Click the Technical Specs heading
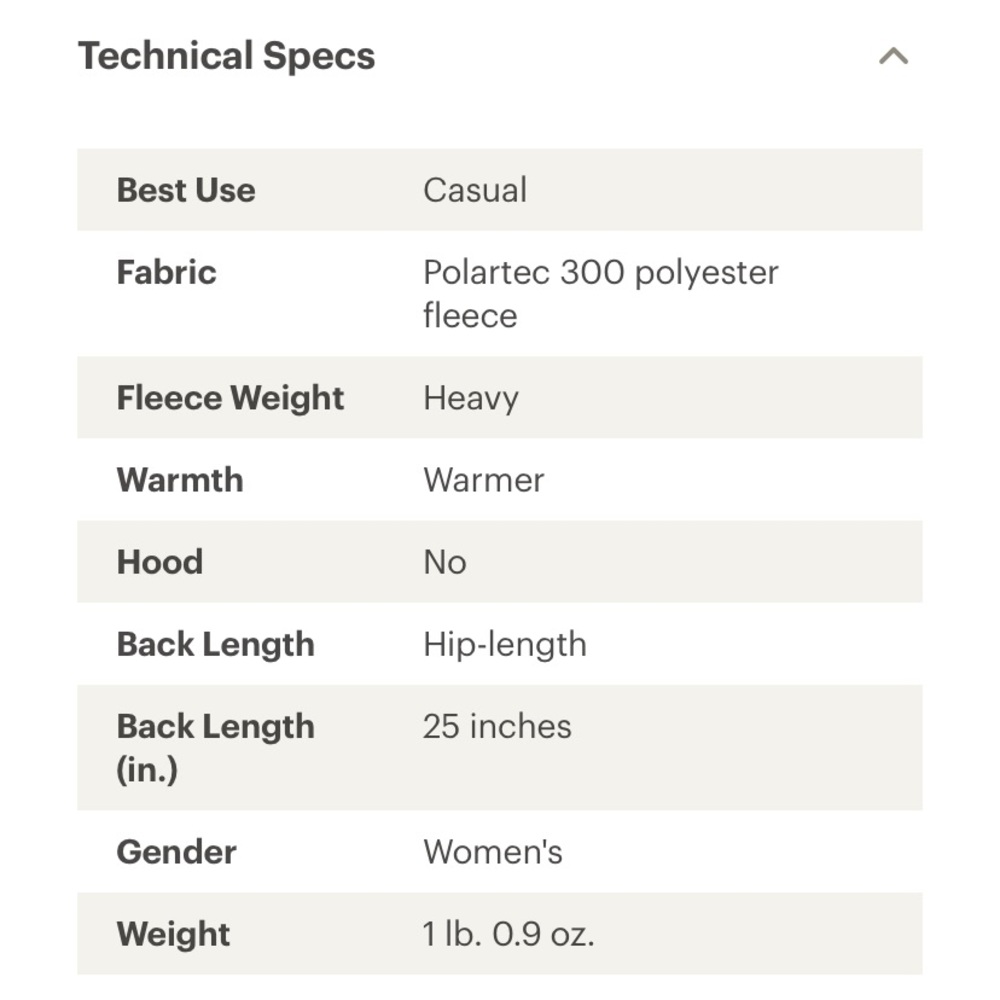 pyautogui.click(x=226, y=55)
